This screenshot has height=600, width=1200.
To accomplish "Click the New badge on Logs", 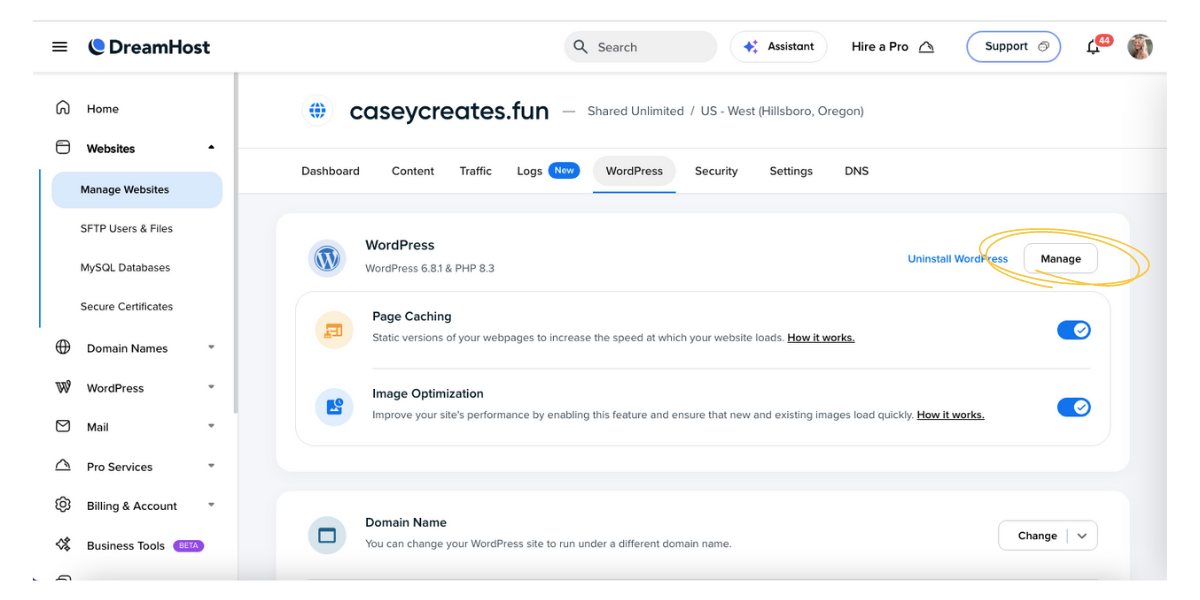I will 564,171.
